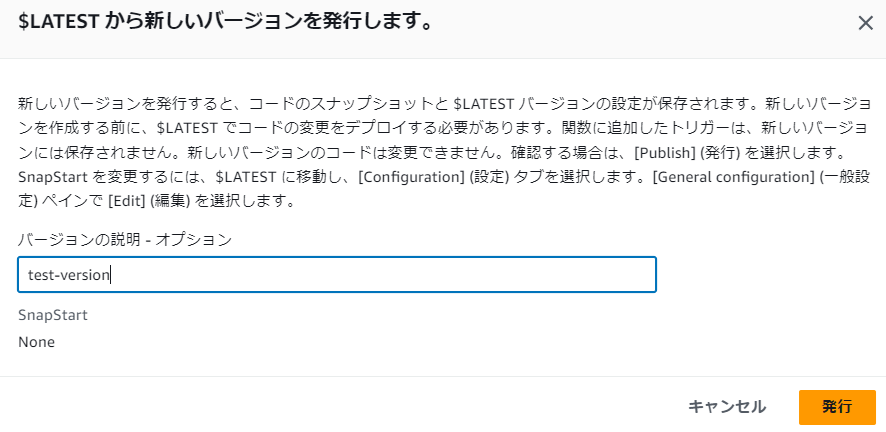The image size is (886, 432).
Task: Select the None value under SnapStart
Action: (x=36, y=342)
